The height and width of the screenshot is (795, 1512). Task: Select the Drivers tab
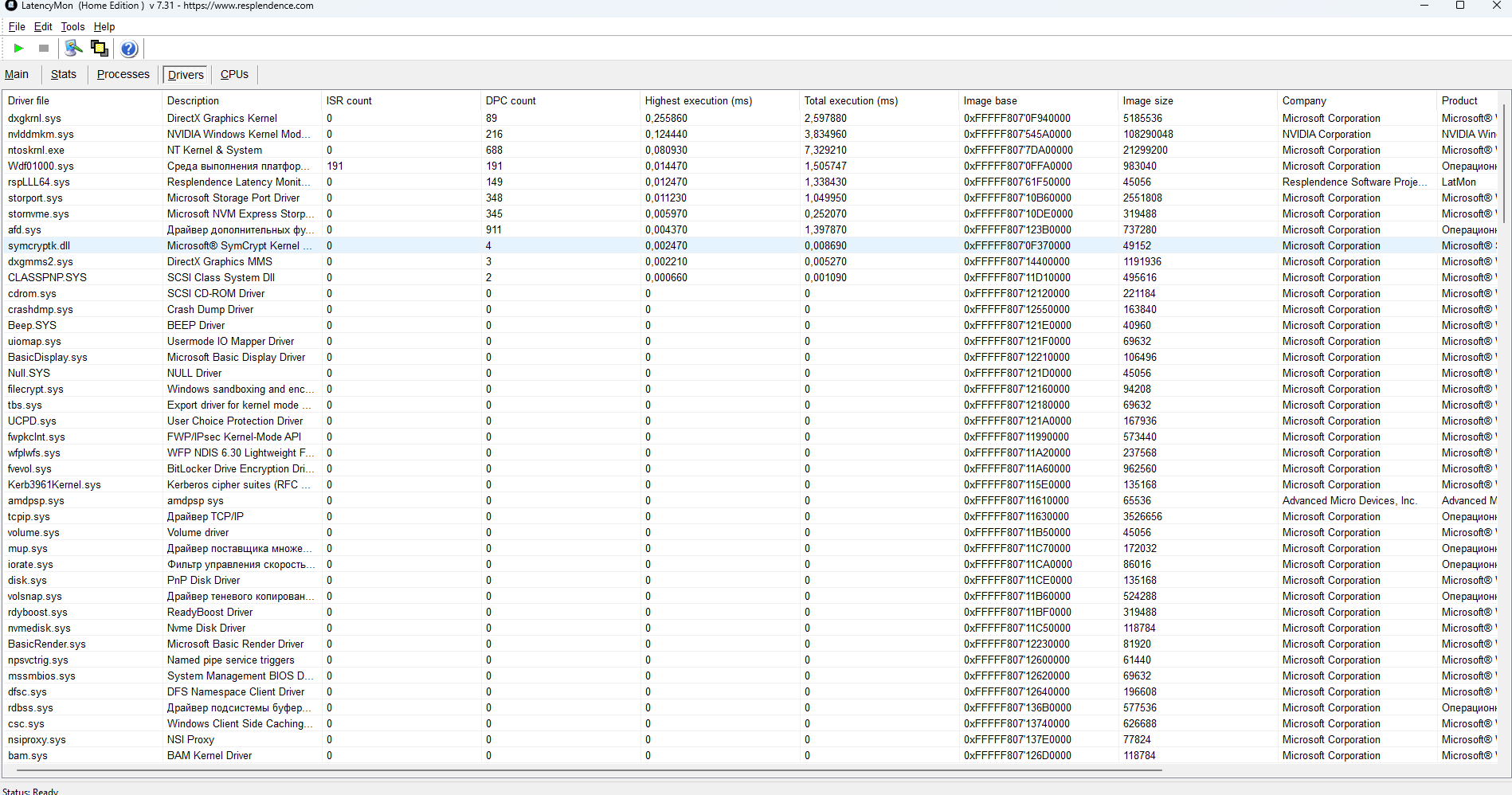tap(186, 75)
